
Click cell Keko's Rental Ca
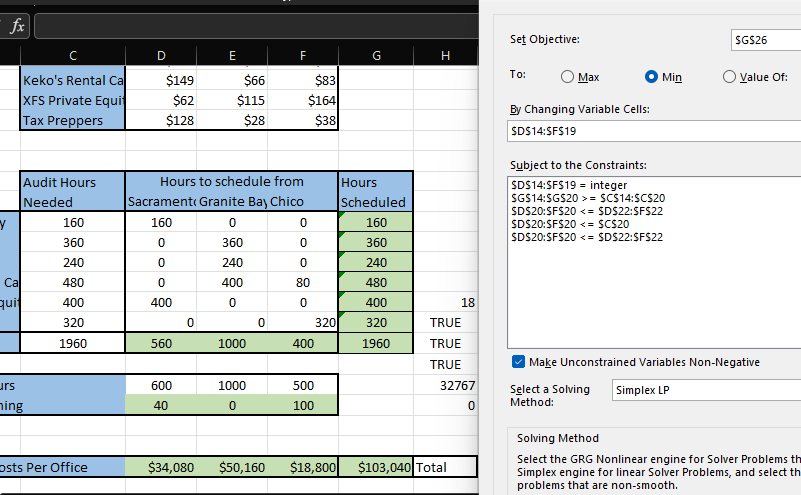(73, 80)
